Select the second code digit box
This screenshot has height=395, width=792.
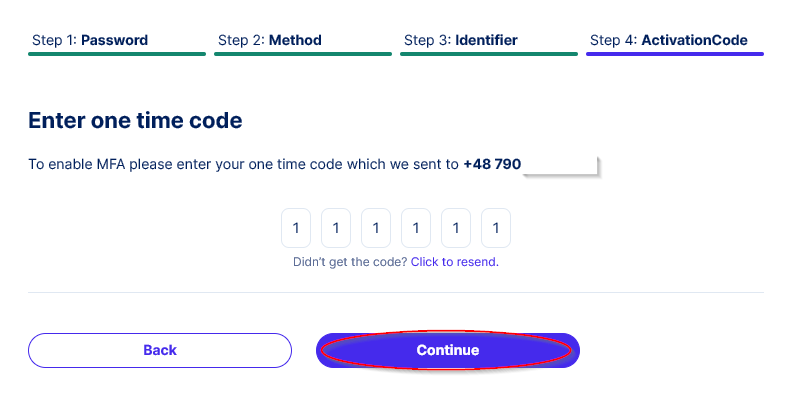(x=336, y=228)
